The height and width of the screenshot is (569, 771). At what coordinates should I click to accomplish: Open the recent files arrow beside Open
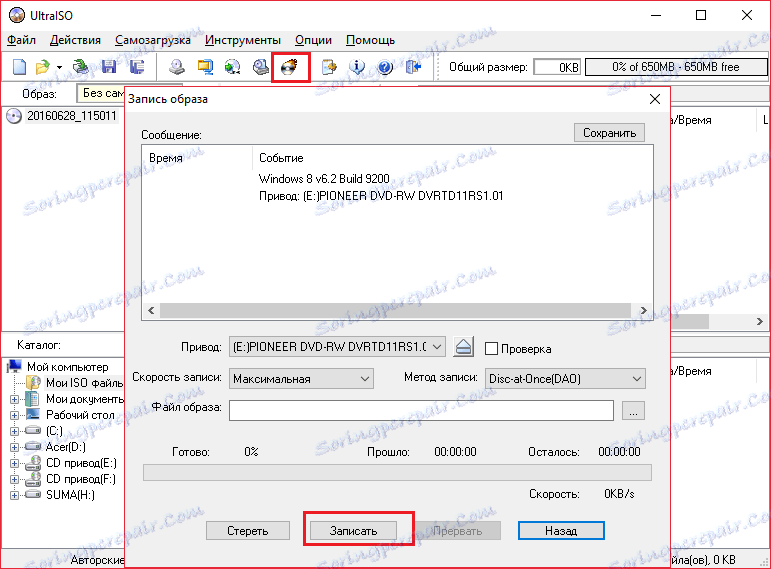click(x=59, y=67)
